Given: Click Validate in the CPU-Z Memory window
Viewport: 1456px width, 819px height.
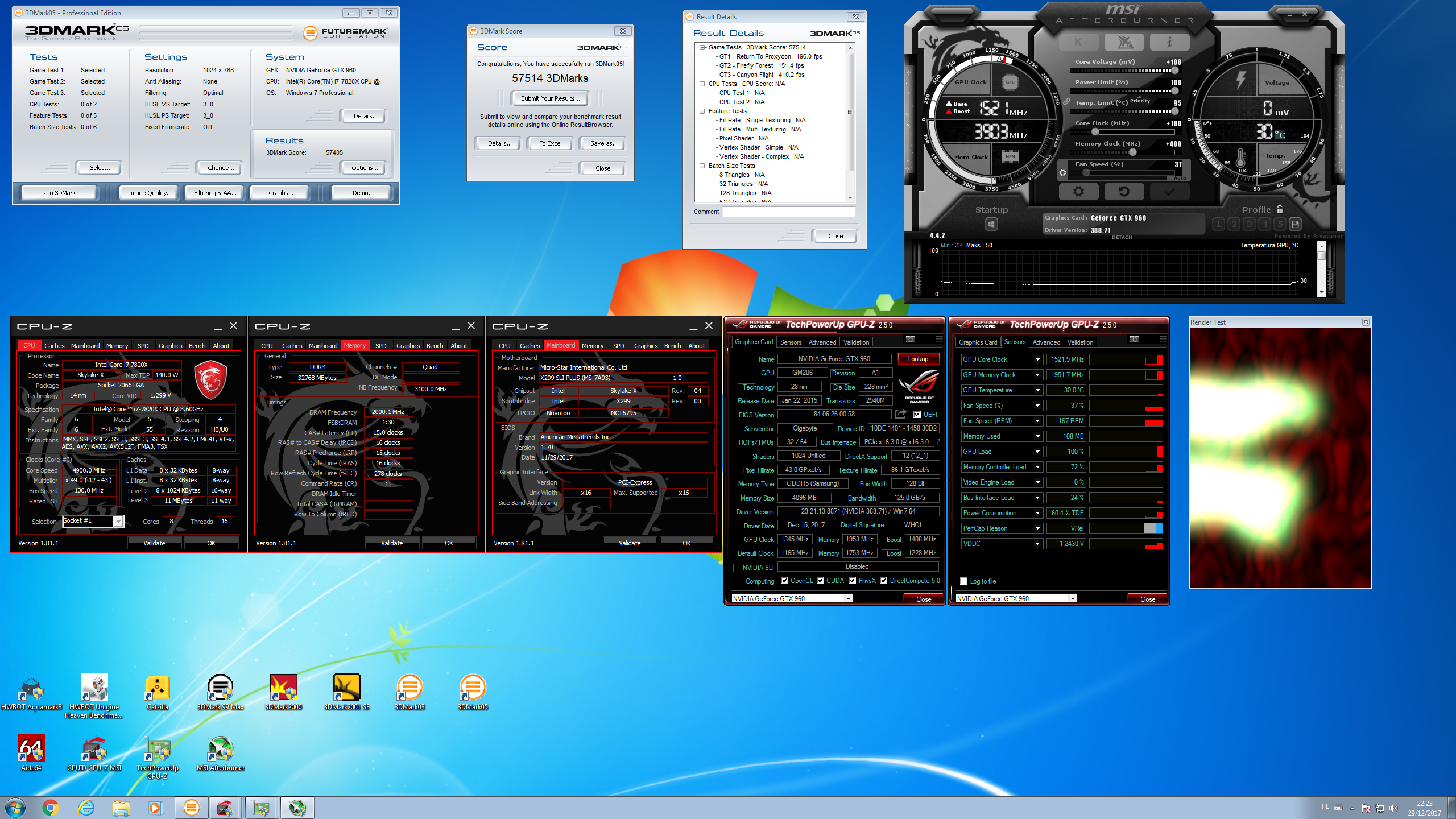Looking at the screenshot, I should (392, 543).
